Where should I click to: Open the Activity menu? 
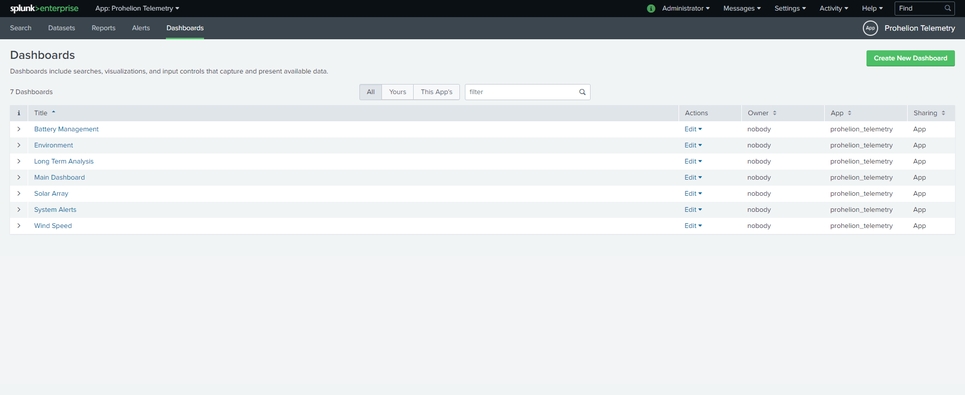[x=834, y=9]
